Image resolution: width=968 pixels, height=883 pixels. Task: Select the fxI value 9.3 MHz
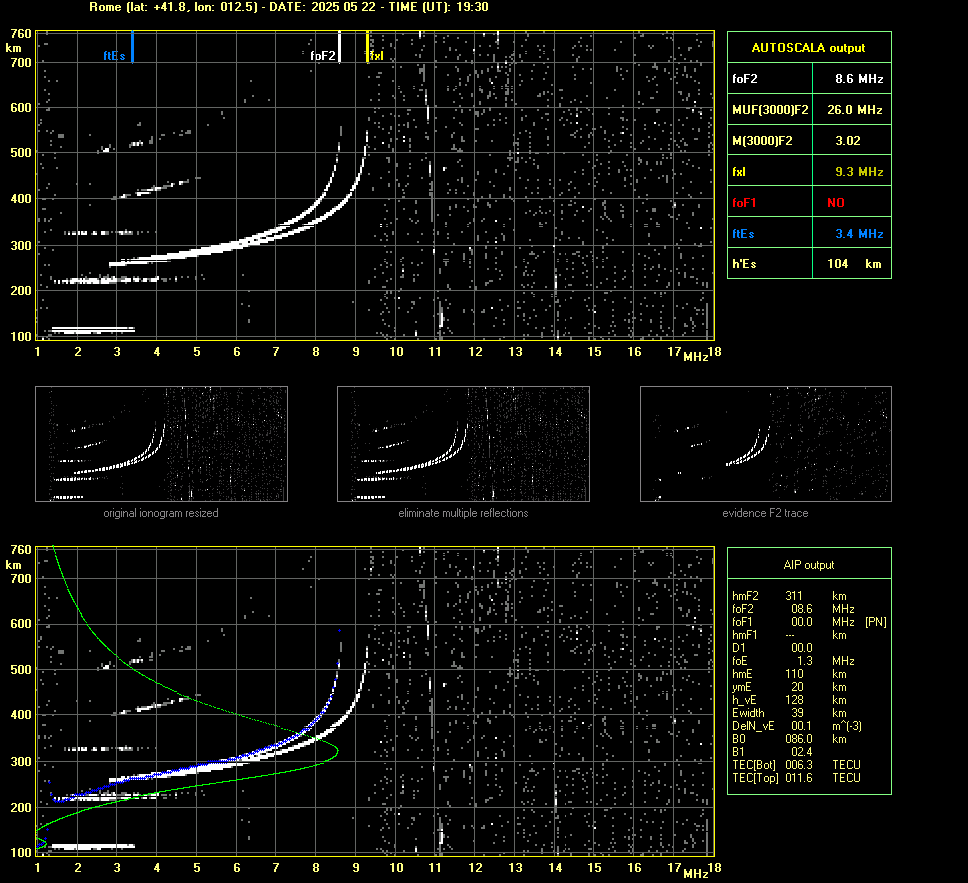click(x=859, y=172)
